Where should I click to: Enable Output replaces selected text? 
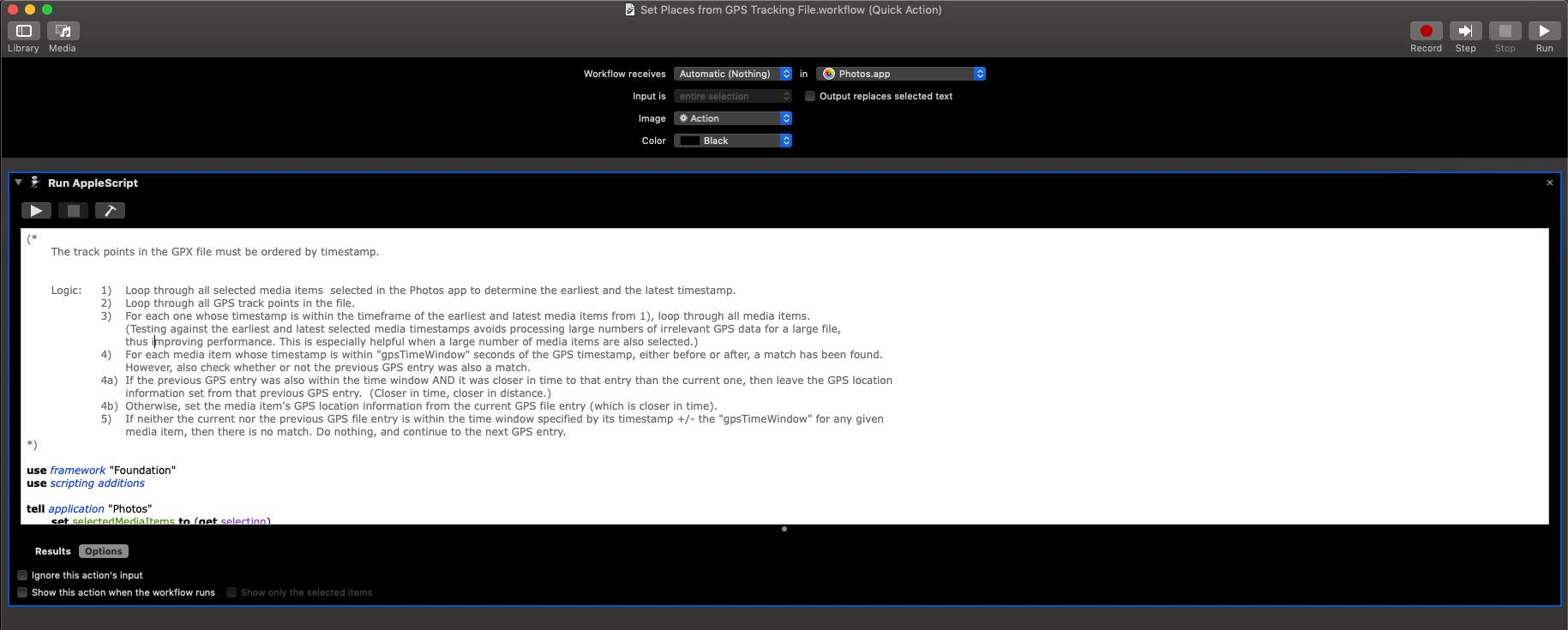coord(809,96)
